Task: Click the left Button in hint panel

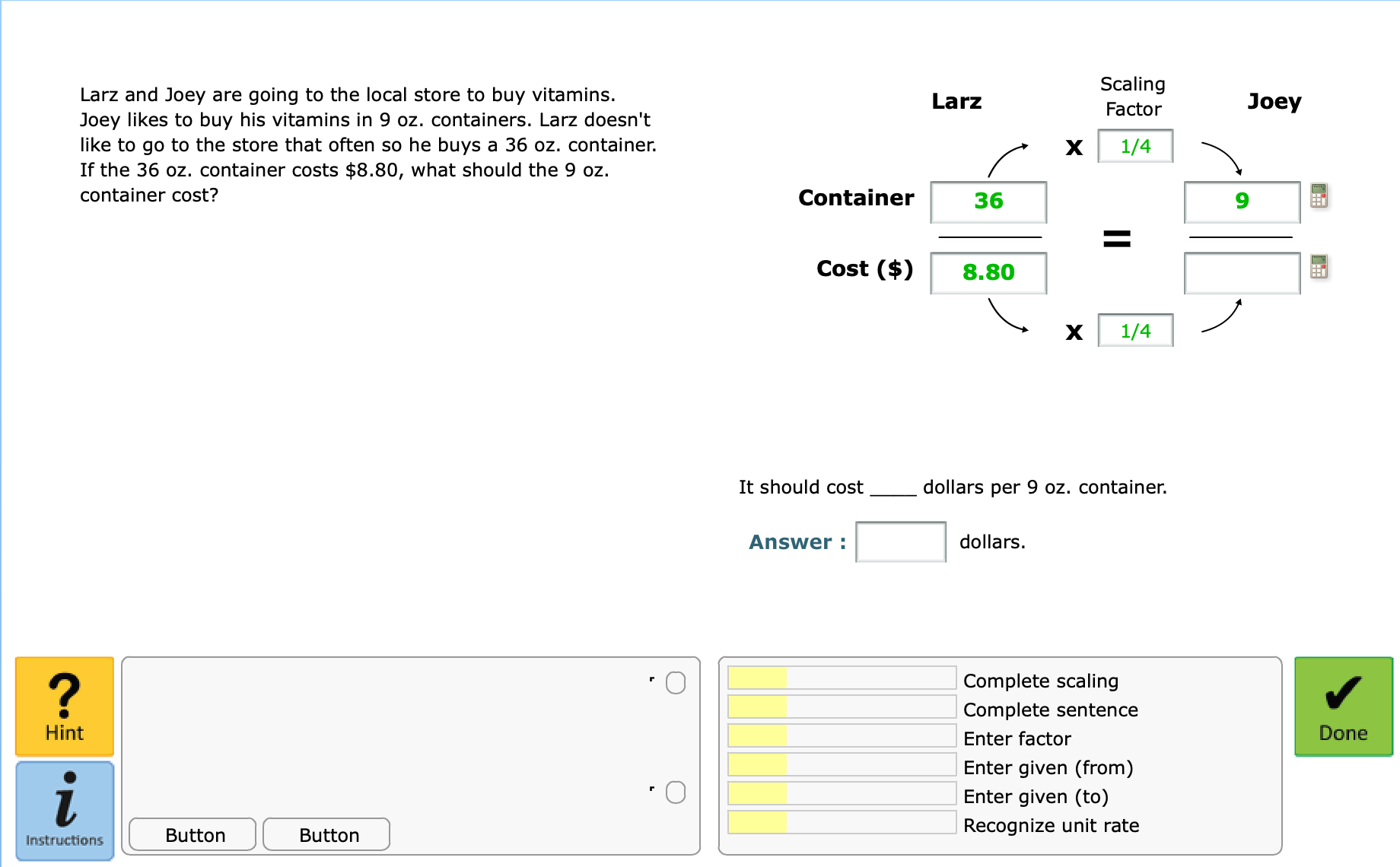Action: click(192, 834)
